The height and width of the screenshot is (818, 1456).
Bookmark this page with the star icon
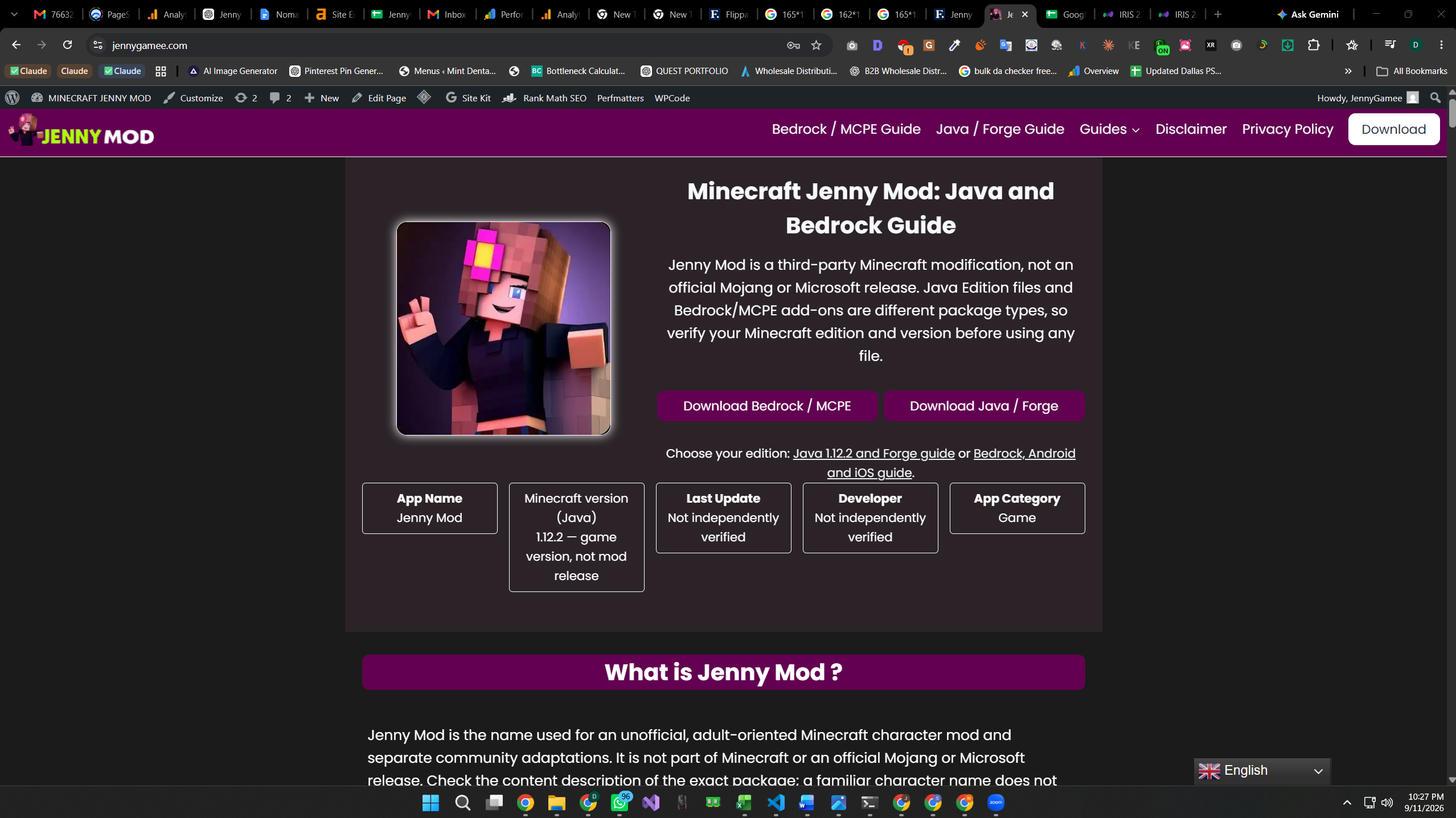[816, 45]
